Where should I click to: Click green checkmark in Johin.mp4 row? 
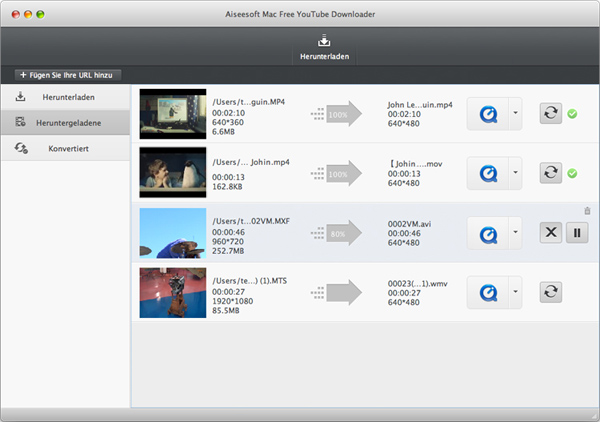pyautogui.click(x=572, y=173)
